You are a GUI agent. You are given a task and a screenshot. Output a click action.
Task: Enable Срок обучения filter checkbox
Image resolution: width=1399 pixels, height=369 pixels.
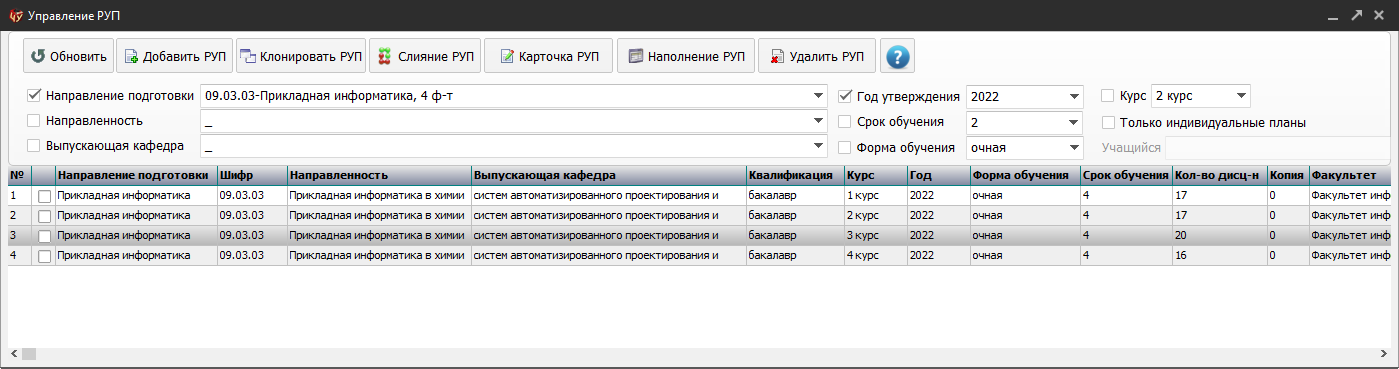point(845,122)
